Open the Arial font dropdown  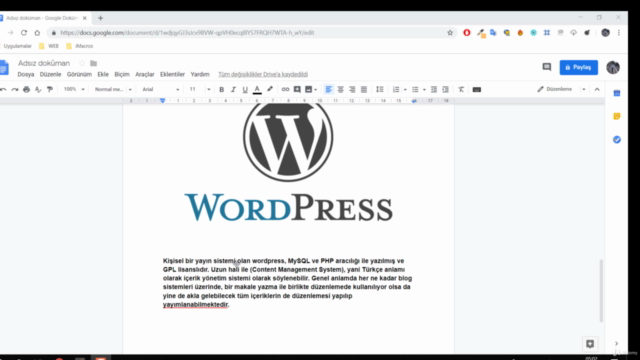pos(160,89)
